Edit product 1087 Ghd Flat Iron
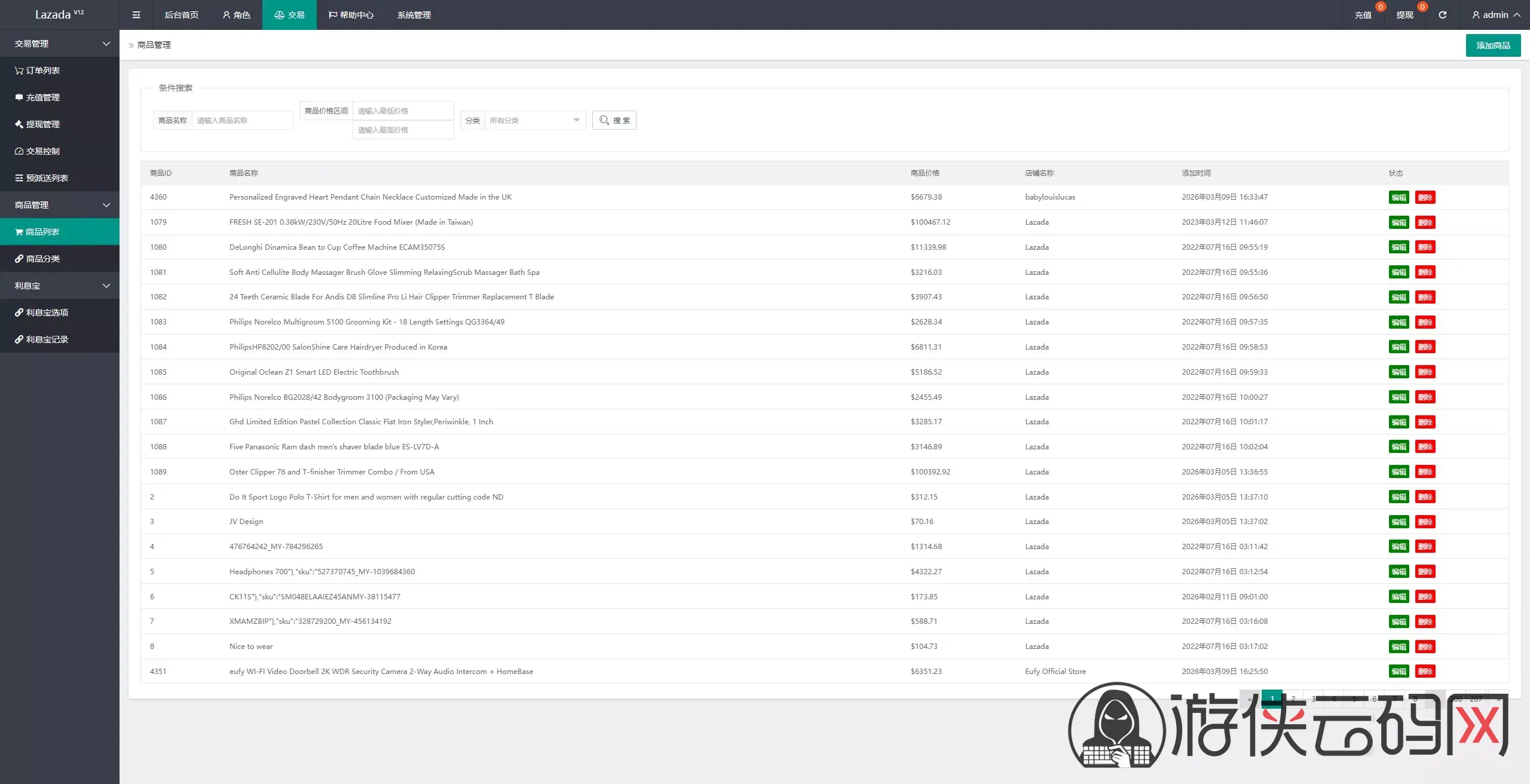Image resolution: width=1530 pixels, height=784 pixels. (x=1399, y=422)
